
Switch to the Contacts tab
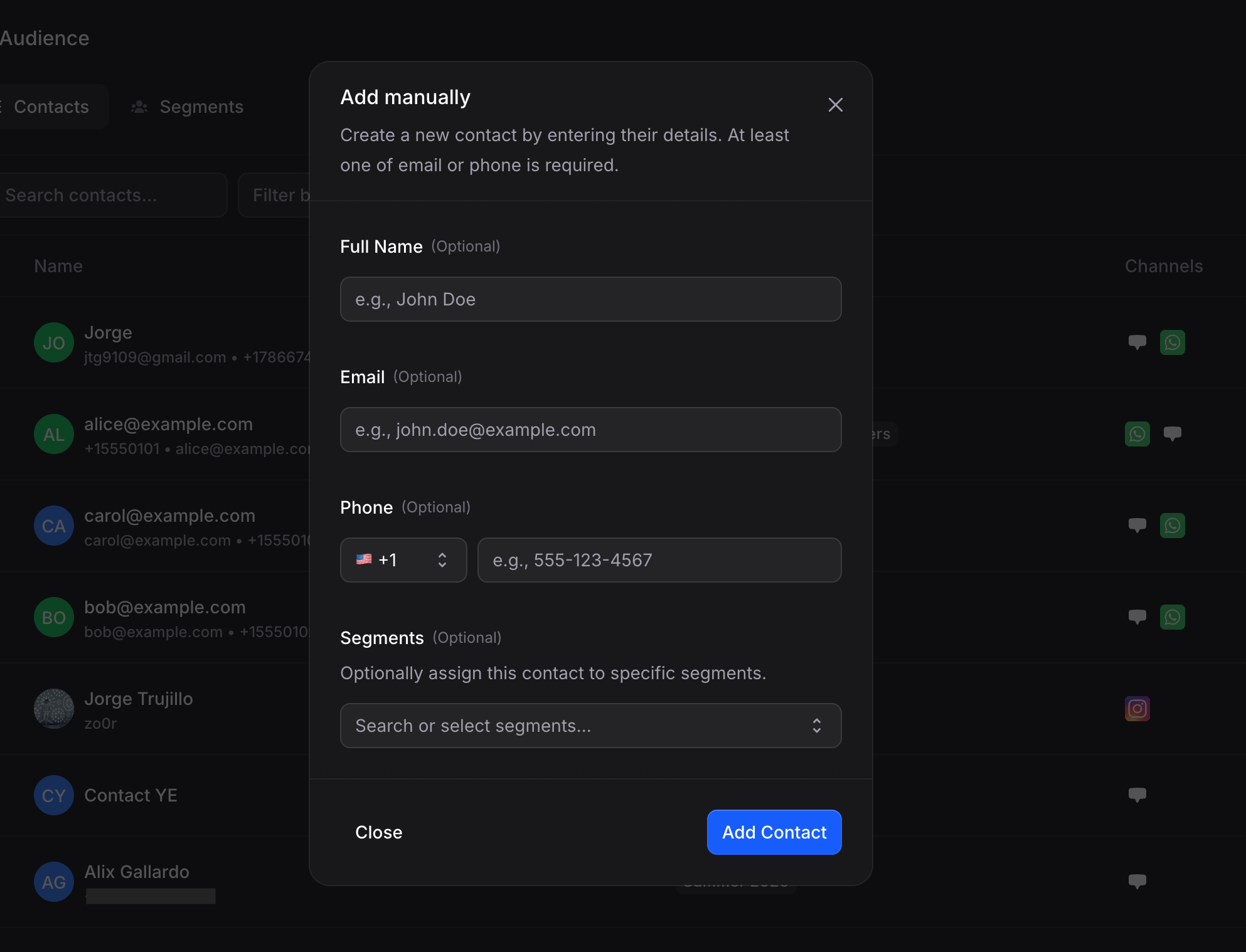(x=51, y=107)
